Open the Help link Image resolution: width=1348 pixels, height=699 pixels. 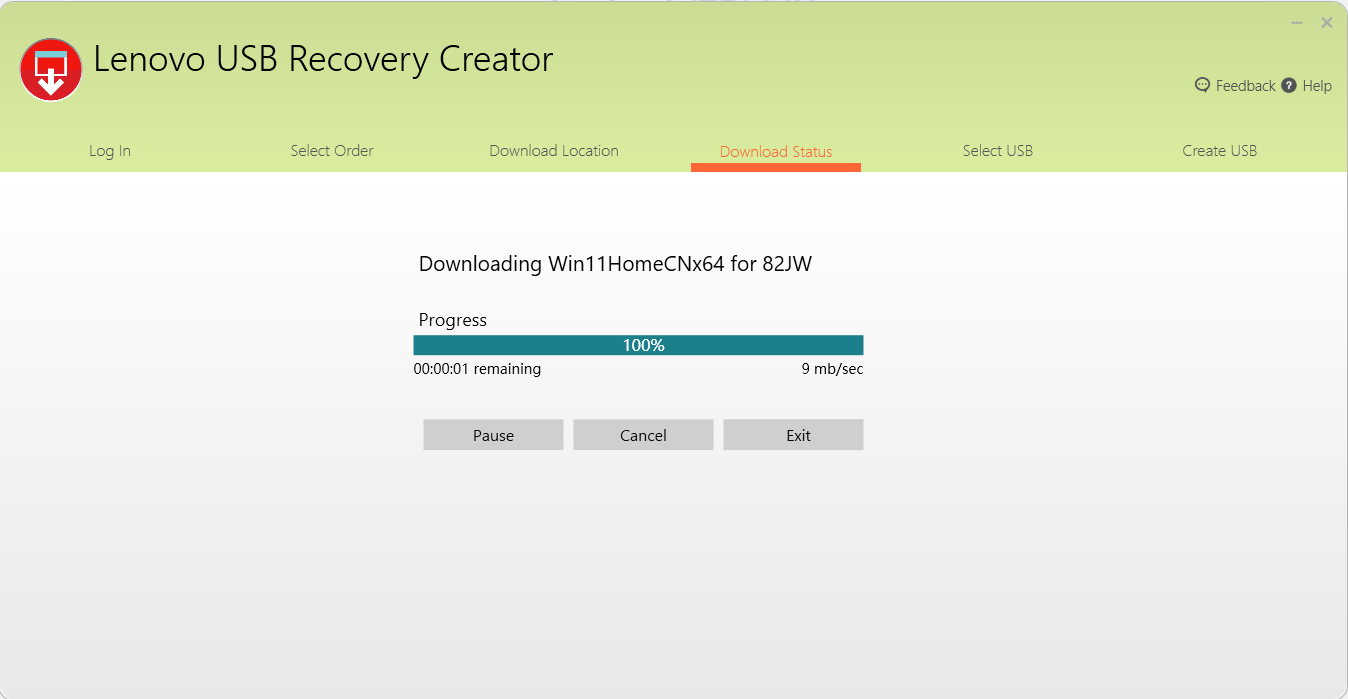(1317, 86)
